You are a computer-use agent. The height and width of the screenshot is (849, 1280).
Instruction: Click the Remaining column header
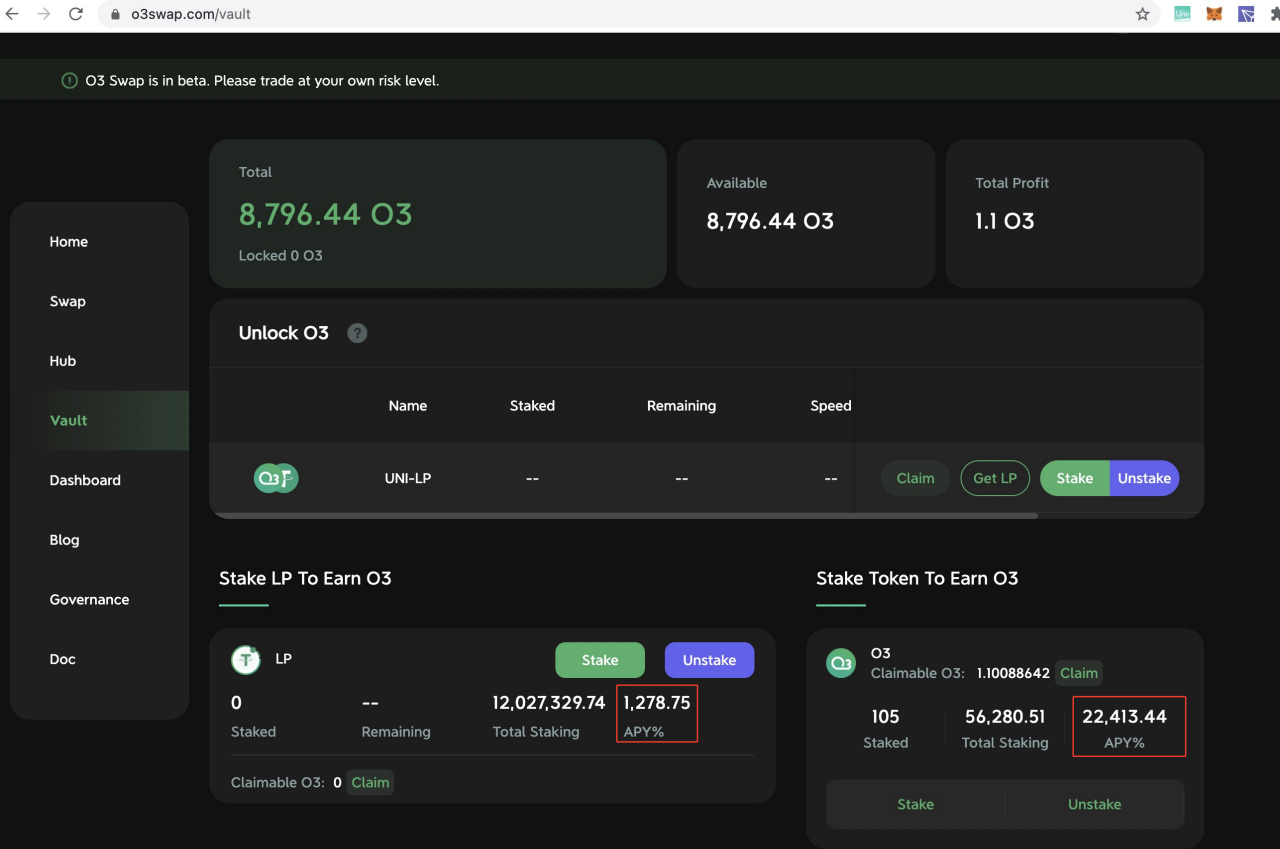click(681, 406)
